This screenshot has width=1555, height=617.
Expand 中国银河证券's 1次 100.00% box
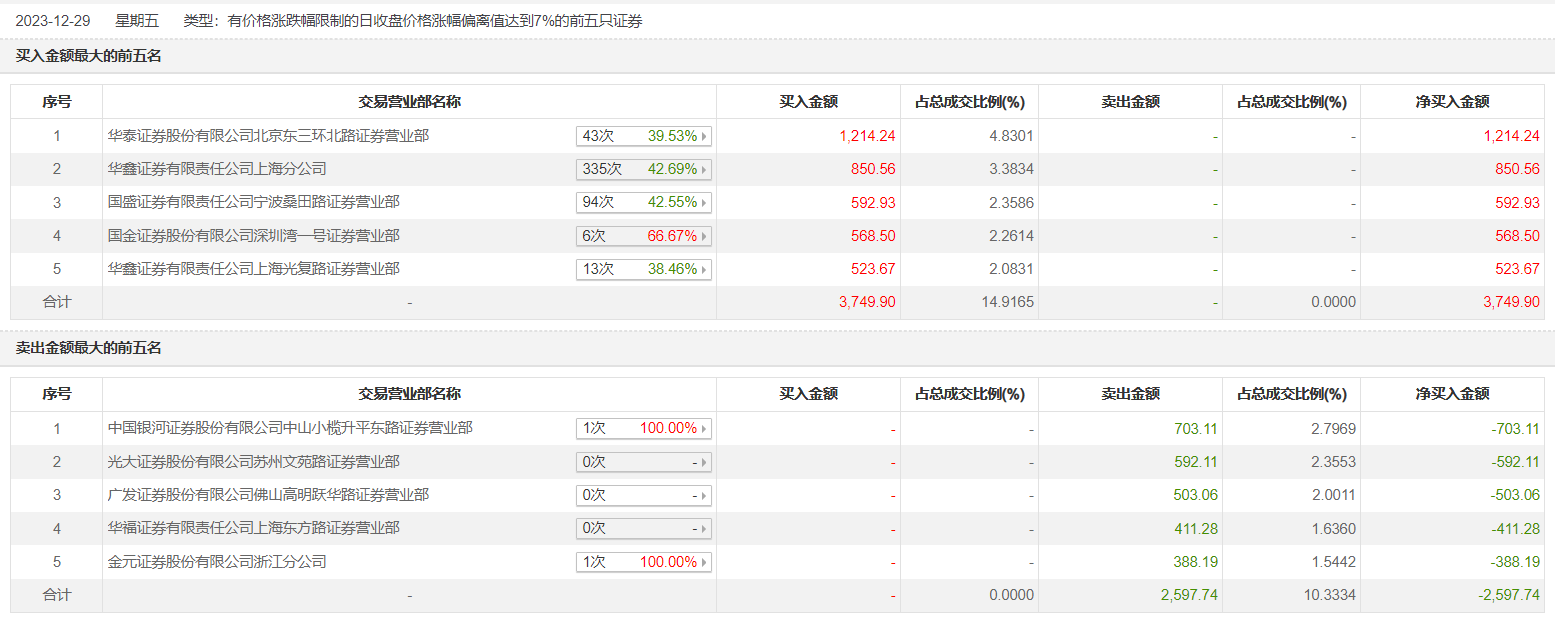tap(643, 428)
